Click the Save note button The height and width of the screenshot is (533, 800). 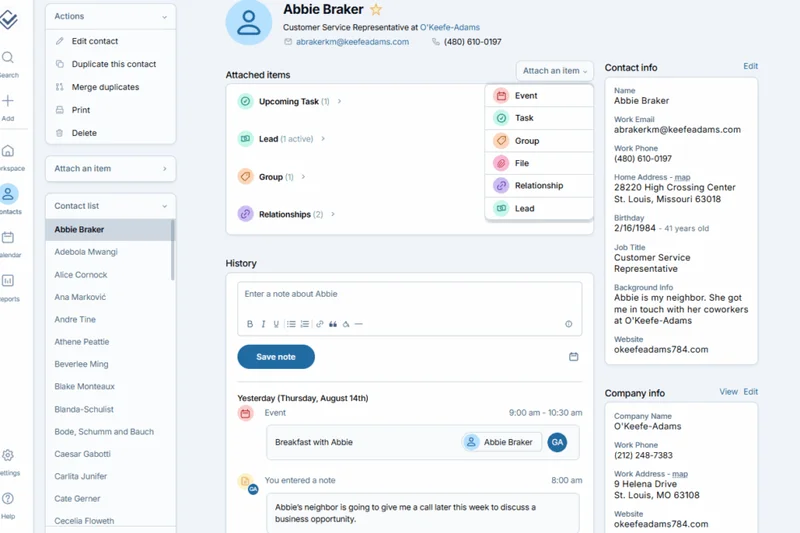coord(276,357)
